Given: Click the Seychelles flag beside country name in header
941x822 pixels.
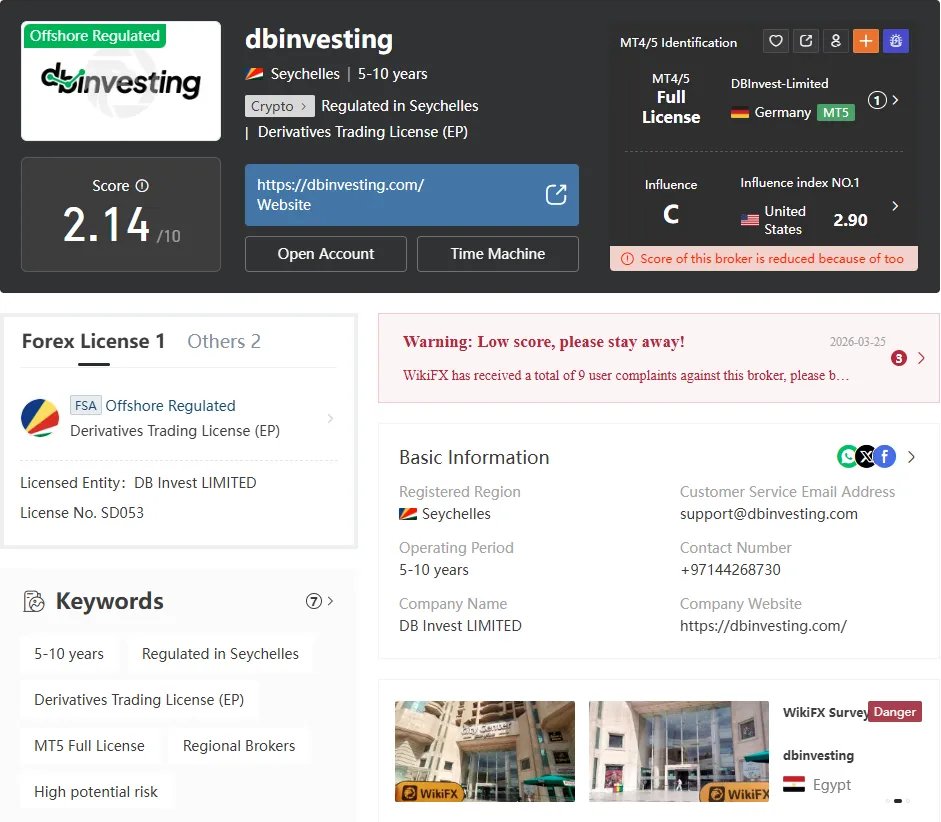Looking at the screenshot, I should [x=254, y=74].
